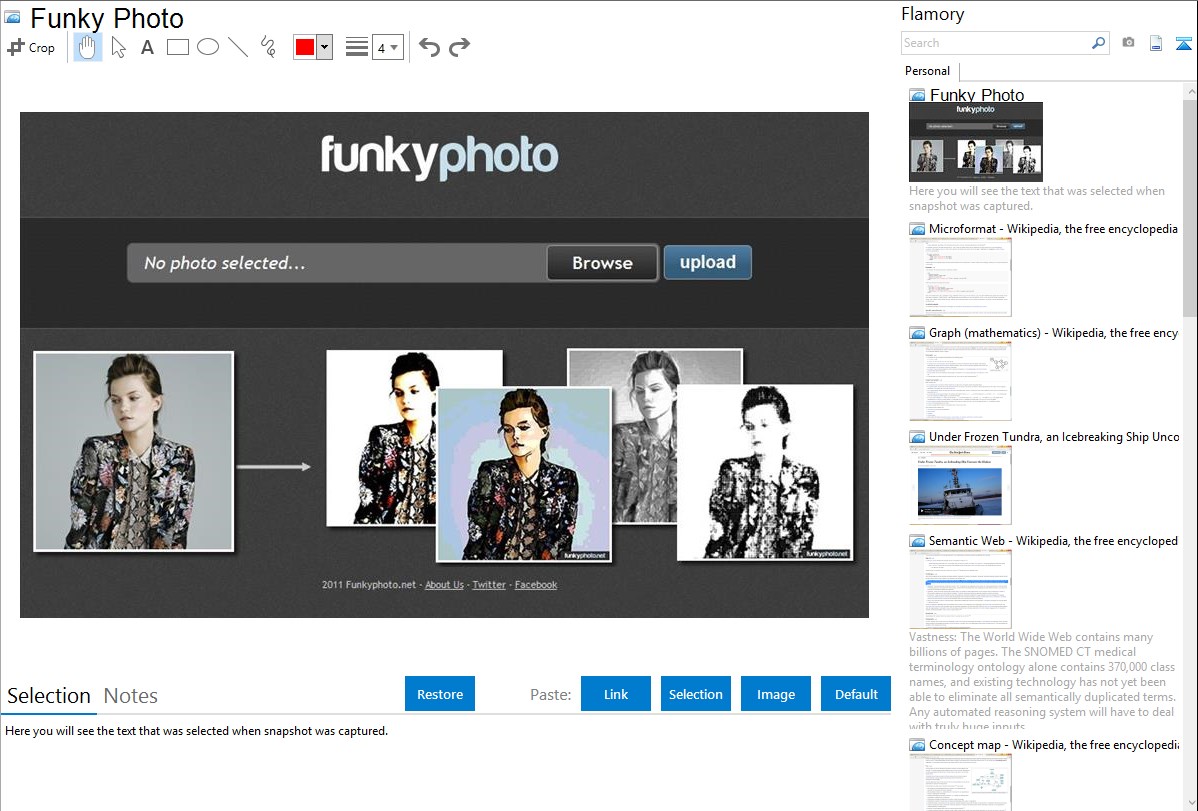Click the Default paste button
This screenshot has height=811, width=1198.
click(x=856, y=694)
